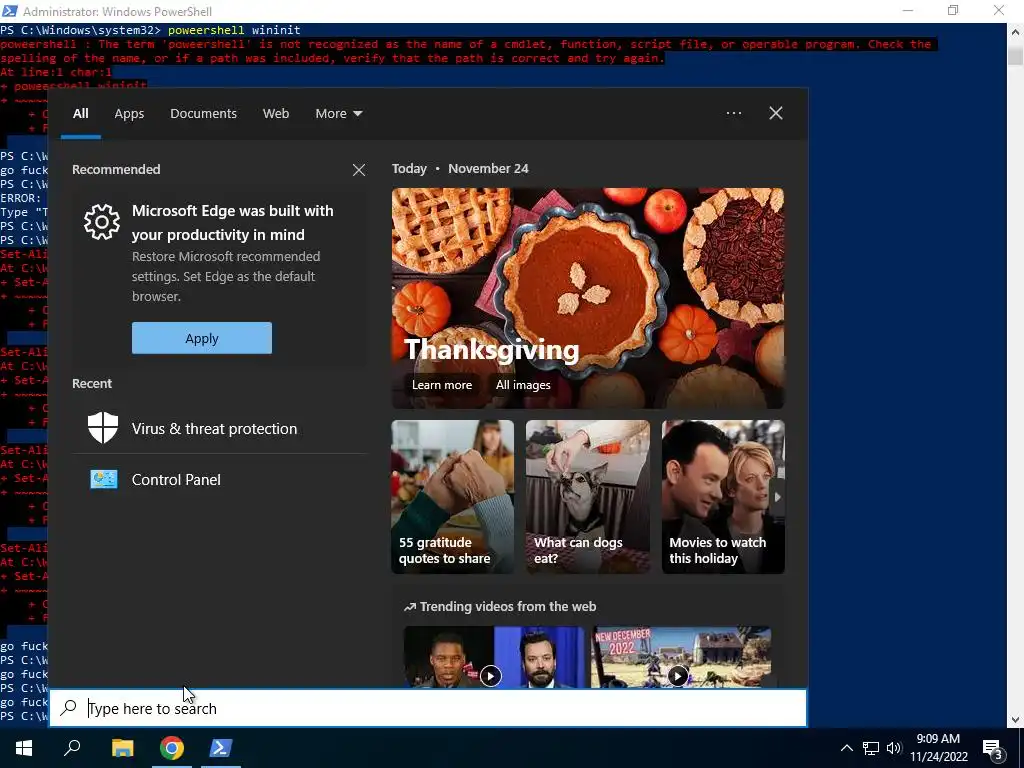The image size is (1024, 768).
Task: Advance the cards with the right arrow
Action: pyautogui.click(x=777, y=497)
